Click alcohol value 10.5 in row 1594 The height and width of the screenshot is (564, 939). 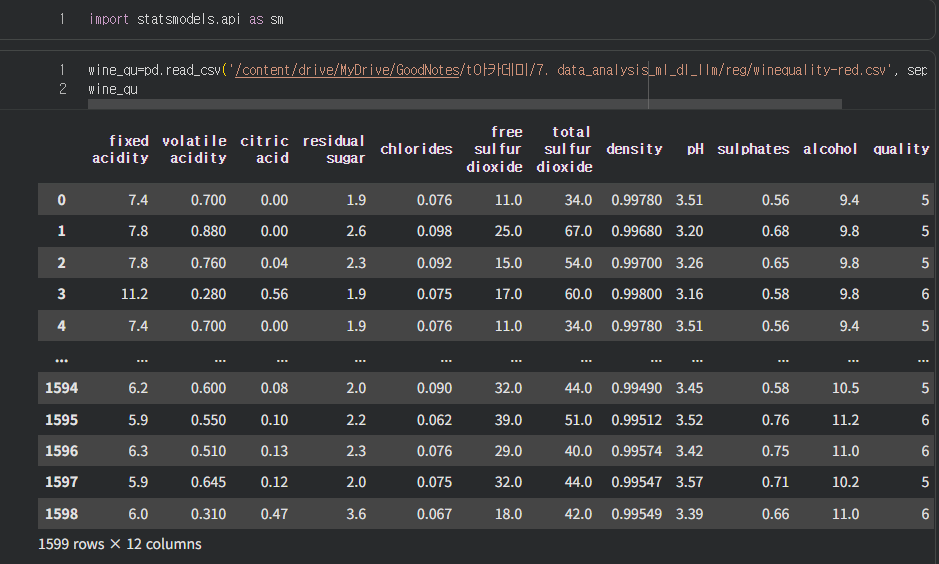click(846, 388)
